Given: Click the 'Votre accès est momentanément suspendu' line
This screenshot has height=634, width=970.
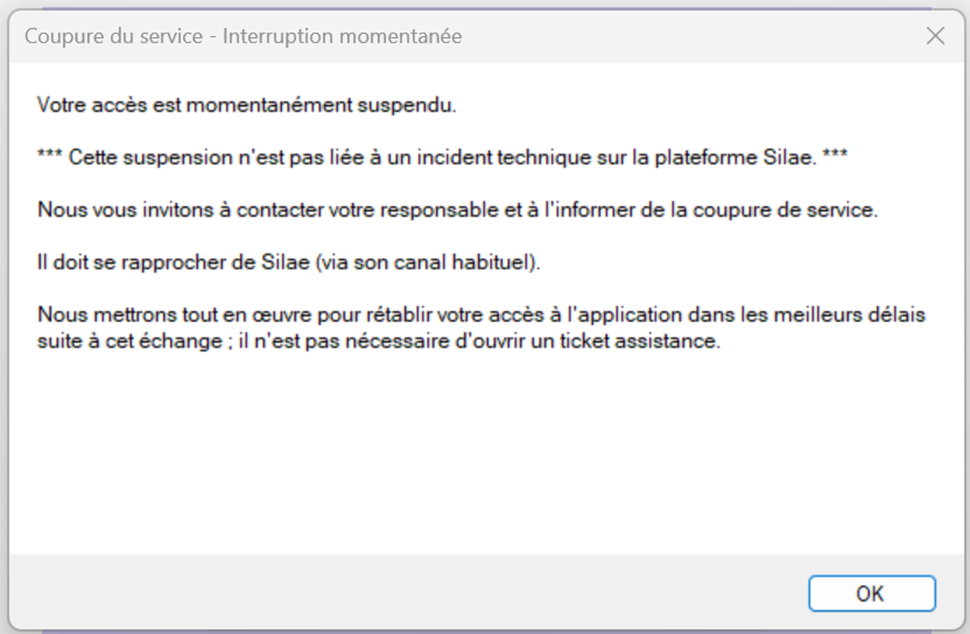Looking at the screenshot, I should pos(247,105).
